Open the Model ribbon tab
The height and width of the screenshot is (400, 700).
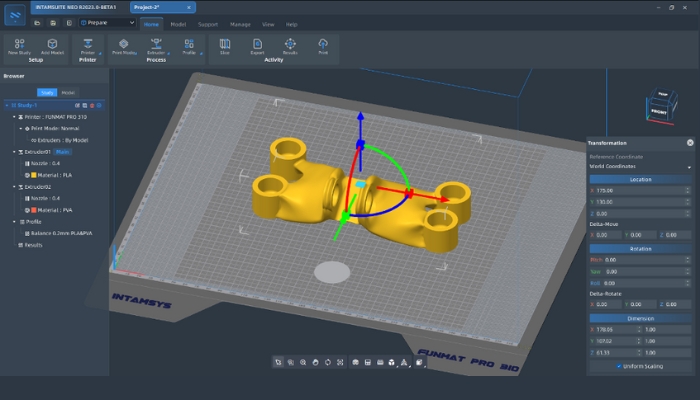coord(178,24)
